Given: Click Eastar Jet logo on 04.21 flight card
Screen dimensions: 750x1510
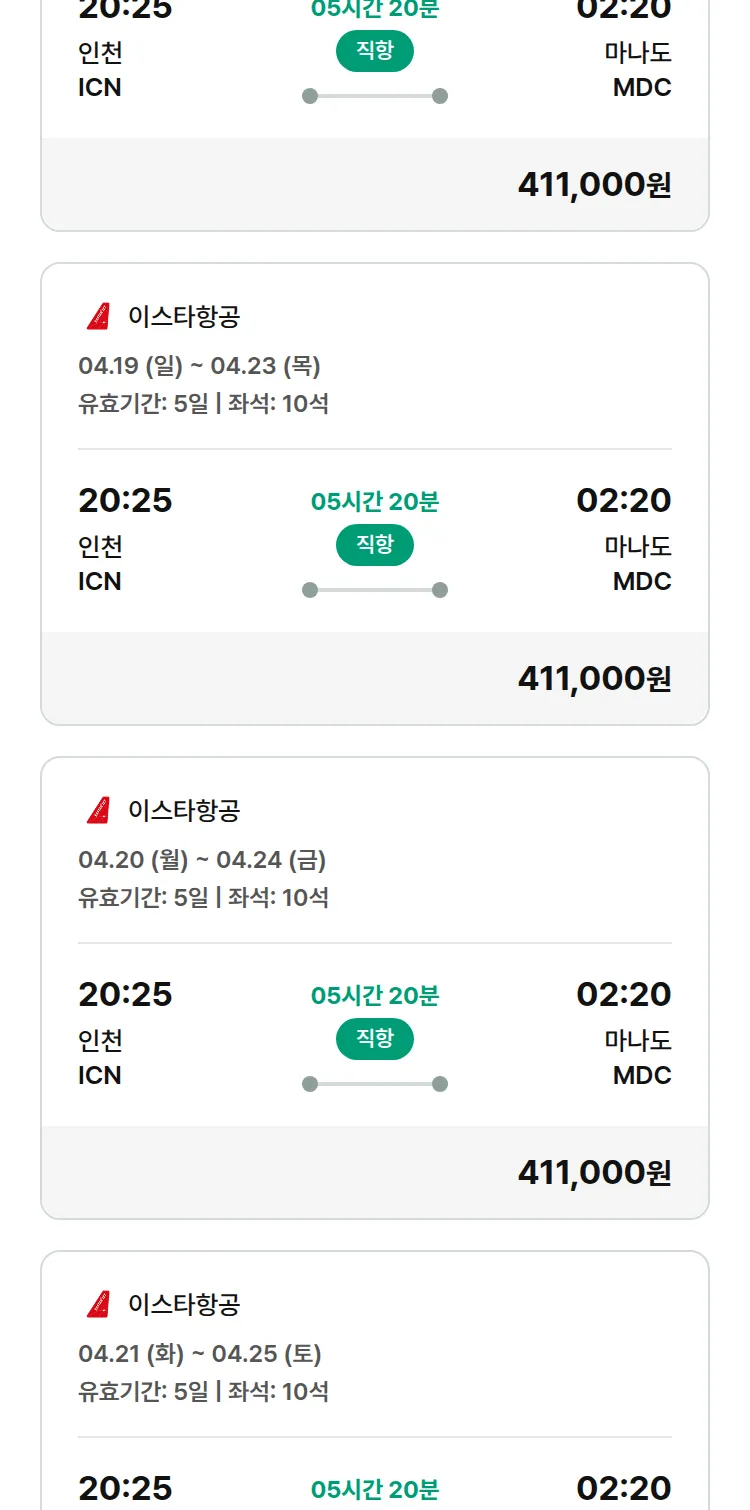Looking at the screenshot, I should 98,1304.
